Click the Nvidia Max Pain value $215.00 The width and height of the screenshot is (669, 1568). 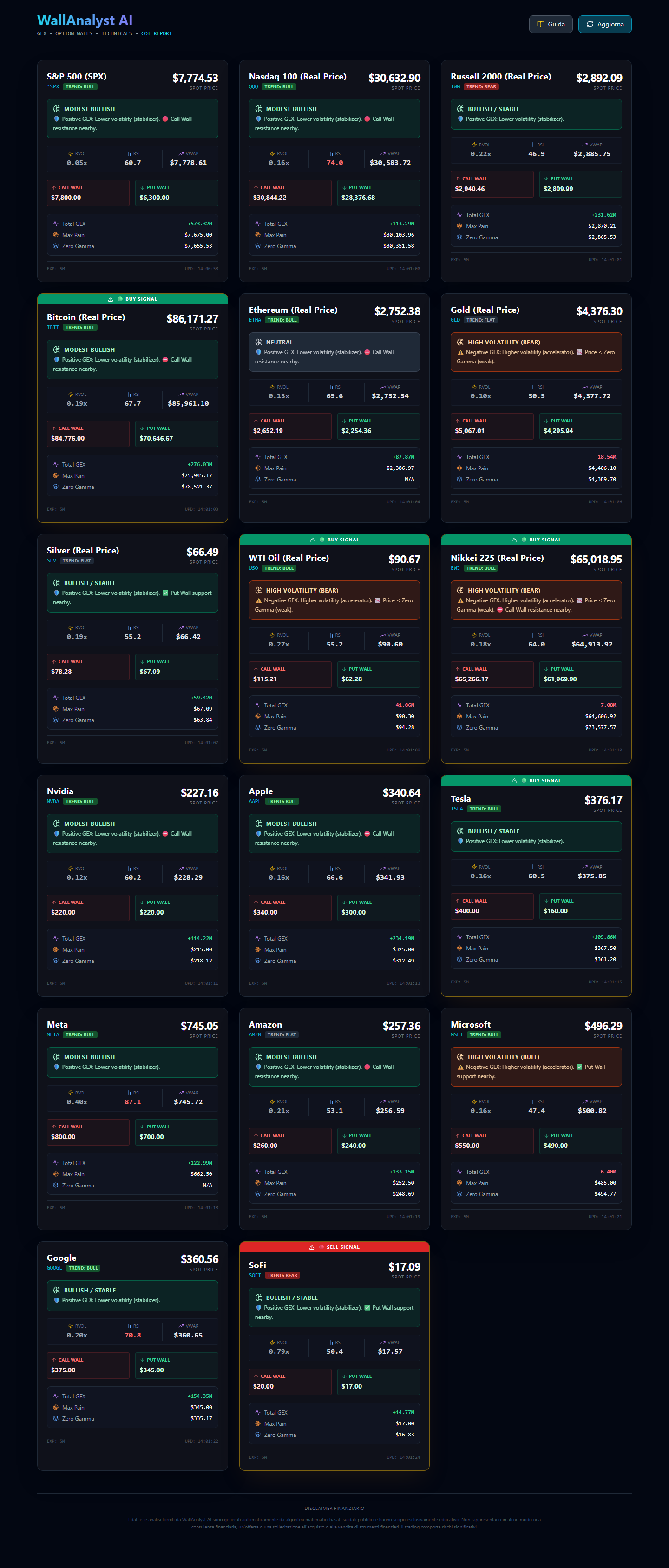click(x=202, y=949)
